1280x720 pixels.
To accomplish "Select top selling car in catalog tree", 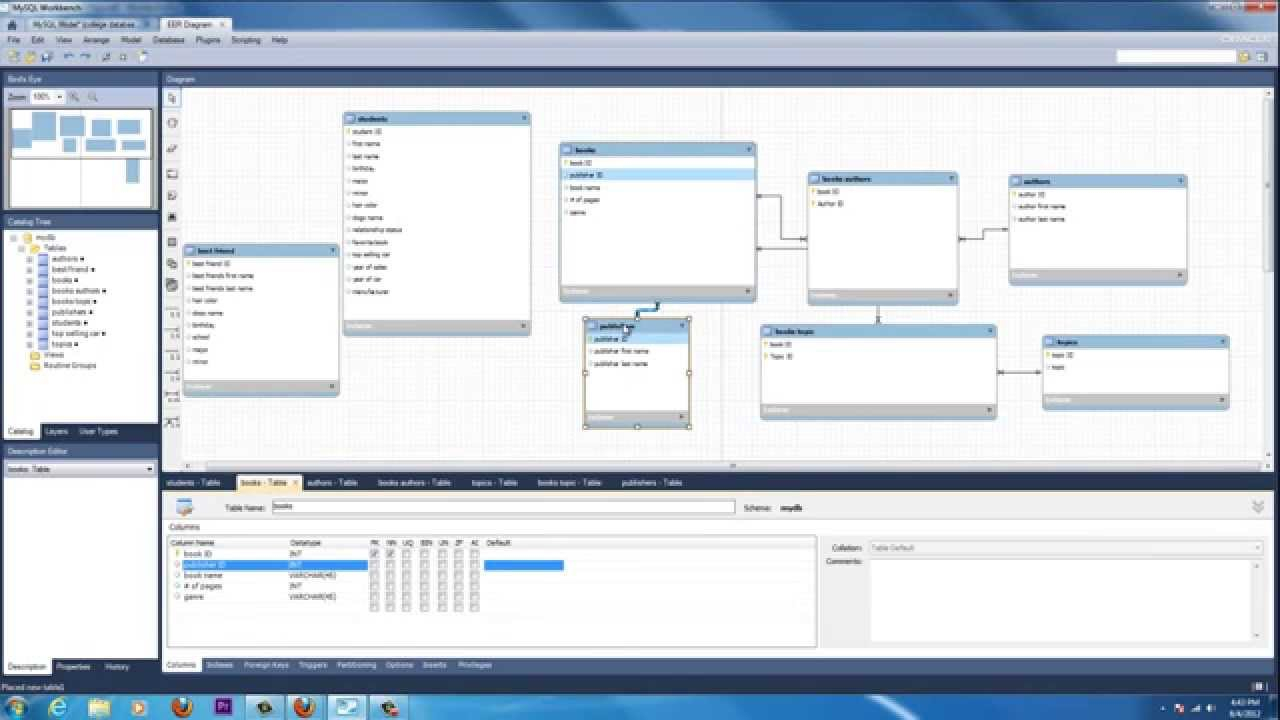I will tap(77, 333).
